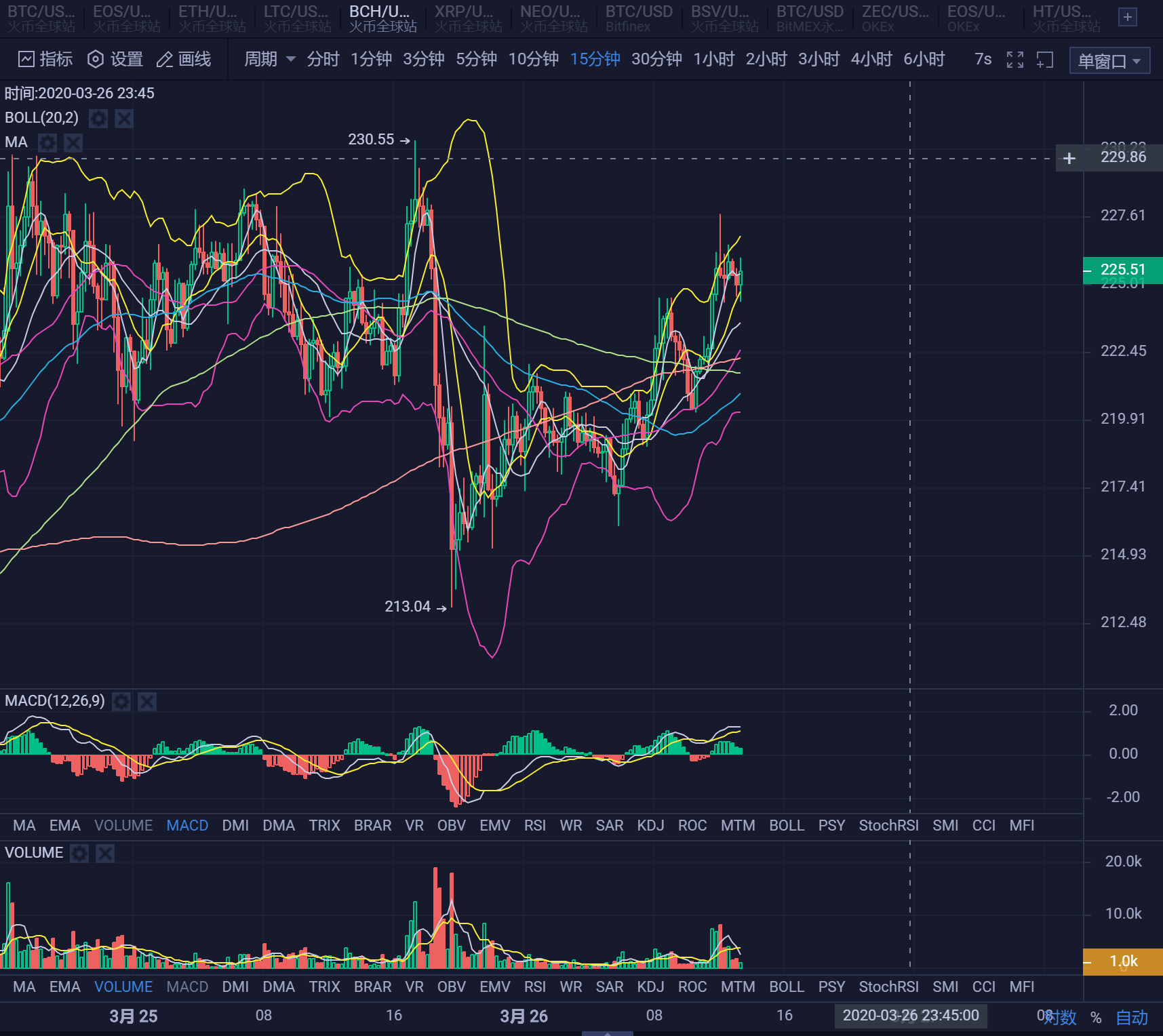This screenshot has height=1036, width=1163.
Task: Expand the bottom panel arrow handle
Action: point(608,1033)
